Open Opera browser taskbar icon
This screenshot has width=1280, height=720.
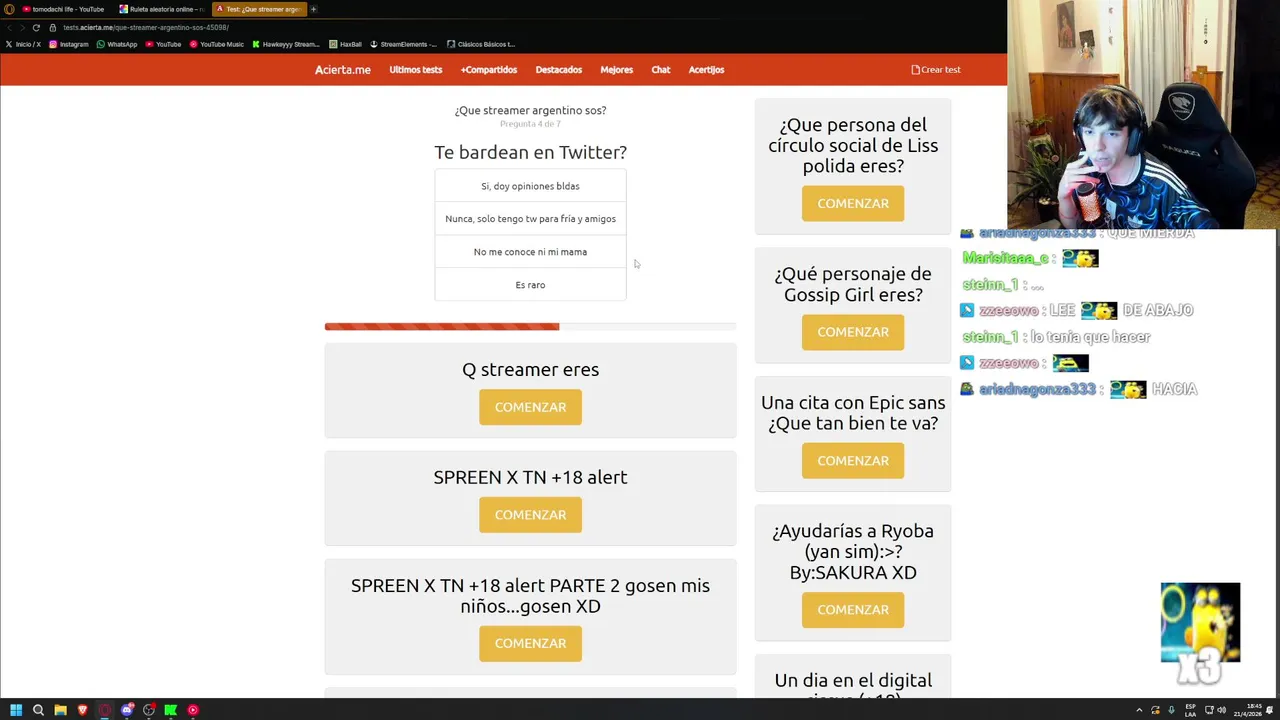pos(104,710)
